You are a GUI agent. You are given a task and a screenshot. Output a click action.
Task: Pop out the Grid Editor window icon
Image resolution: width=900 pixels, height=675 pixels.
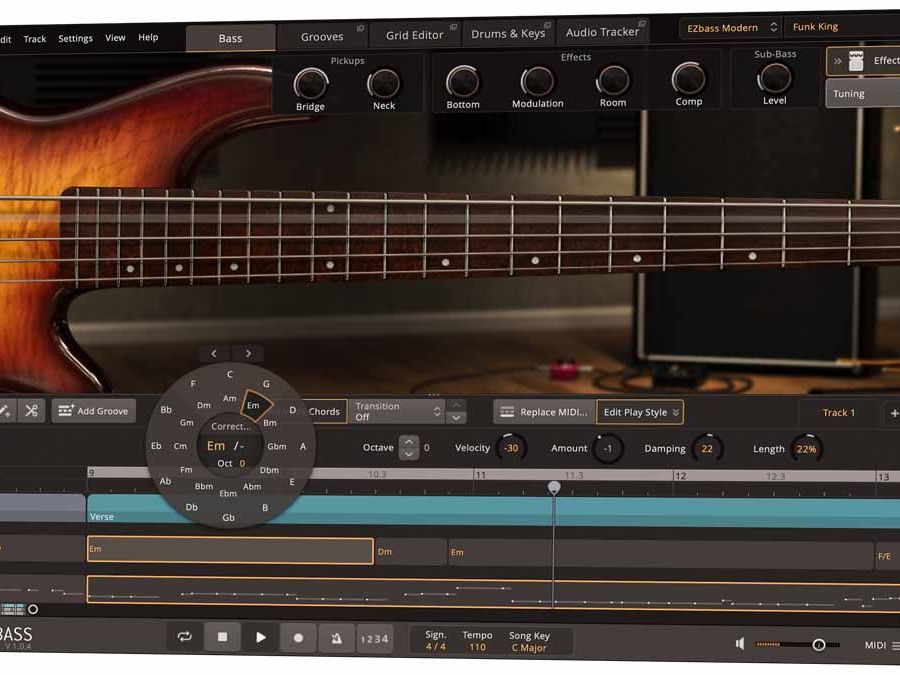pyautogui.click(x=453, y=26)
